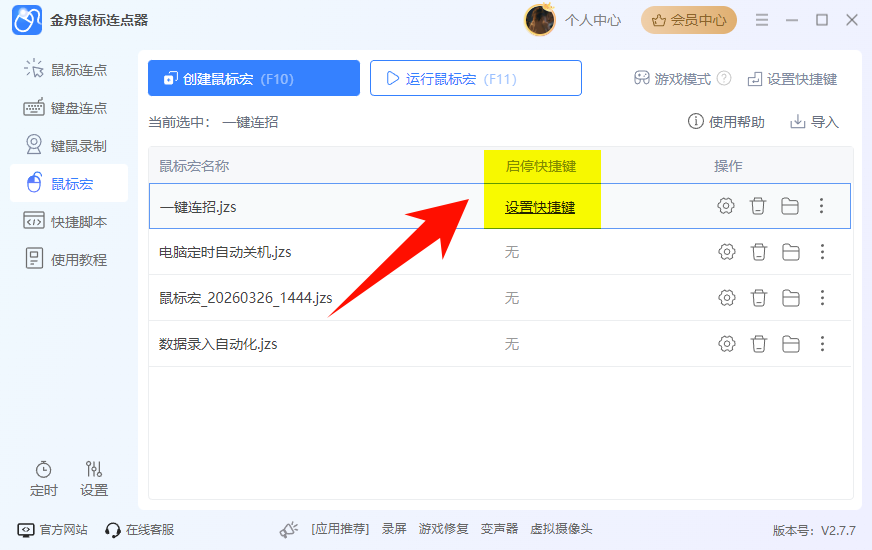Click the user avatar picture
The height and width of the screenshot is (550, 872).
click(539, 21)
